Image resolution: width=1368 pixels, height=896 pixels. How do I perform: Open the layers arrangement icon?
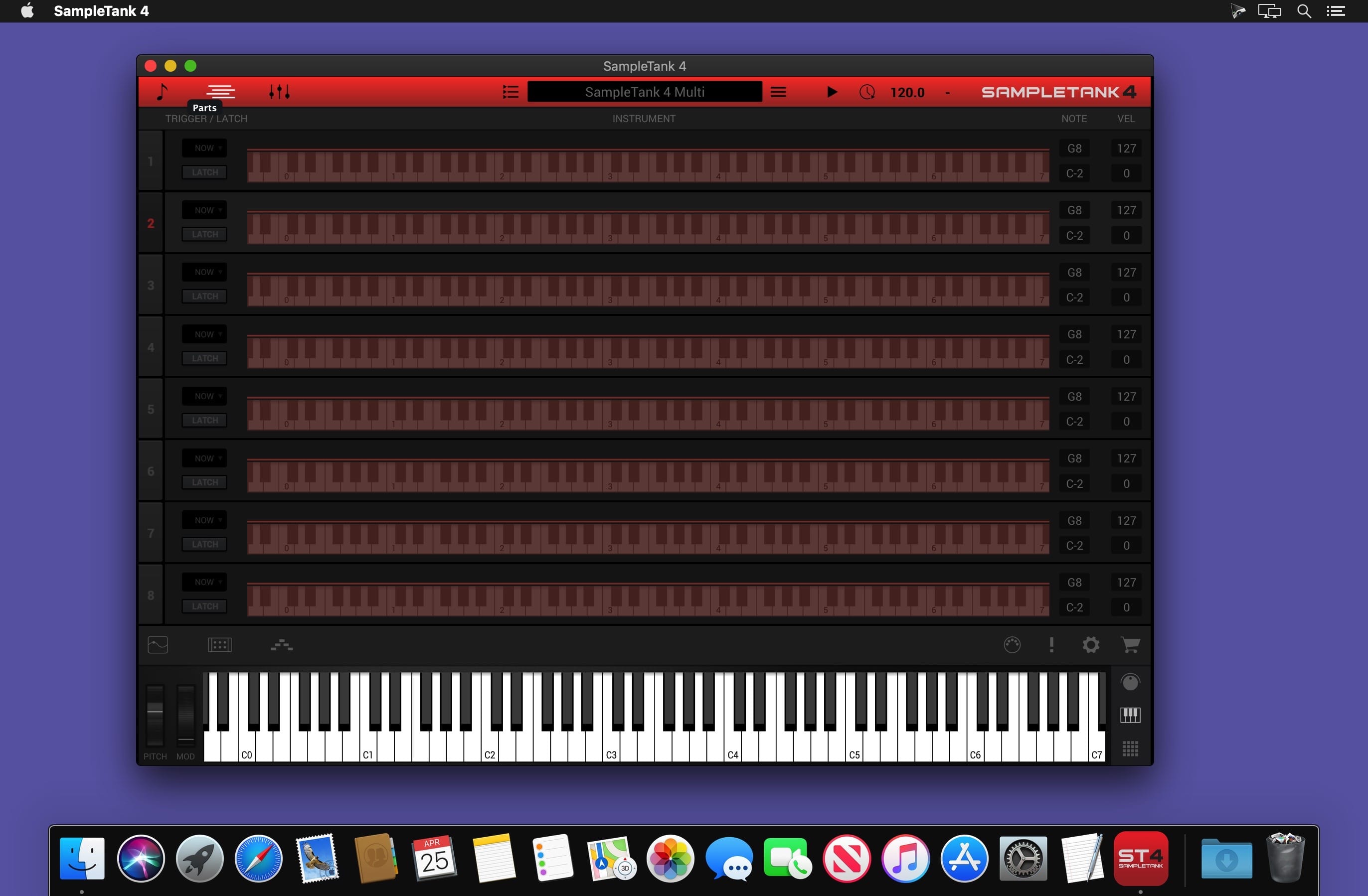282,645
